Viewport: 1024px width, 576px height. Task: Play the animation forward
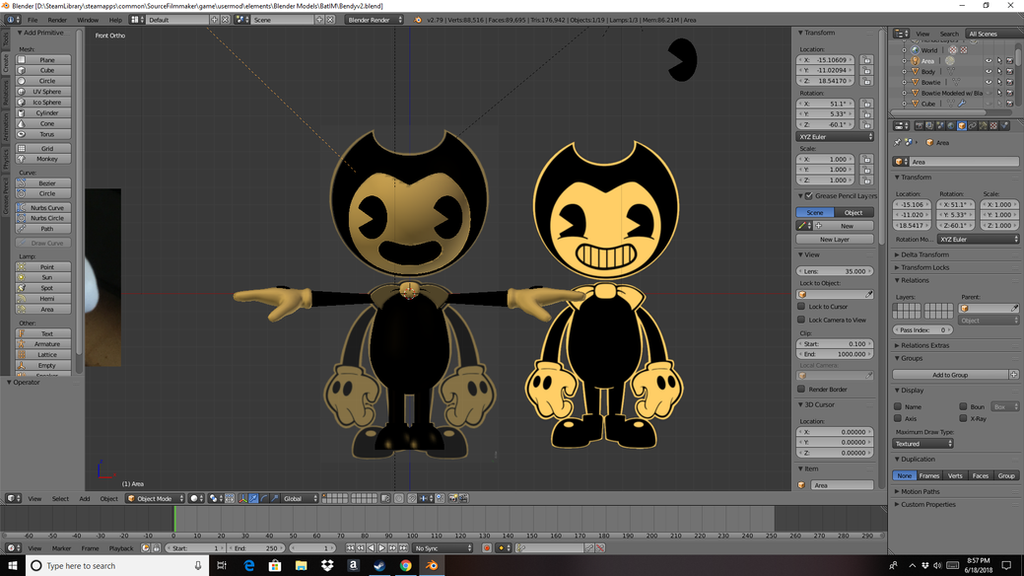pos(382,548)
